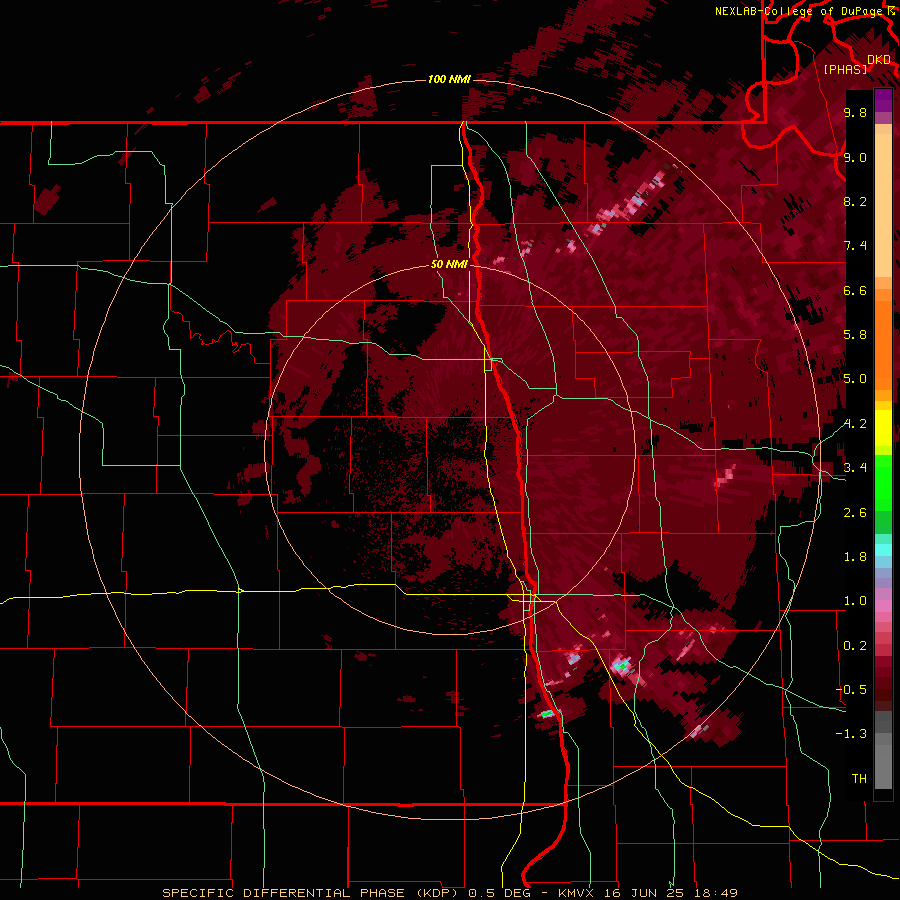The width and height of the screenshot is (900, 900).
Task: Click the 2.6 scale value
Action: coord(855,513)
